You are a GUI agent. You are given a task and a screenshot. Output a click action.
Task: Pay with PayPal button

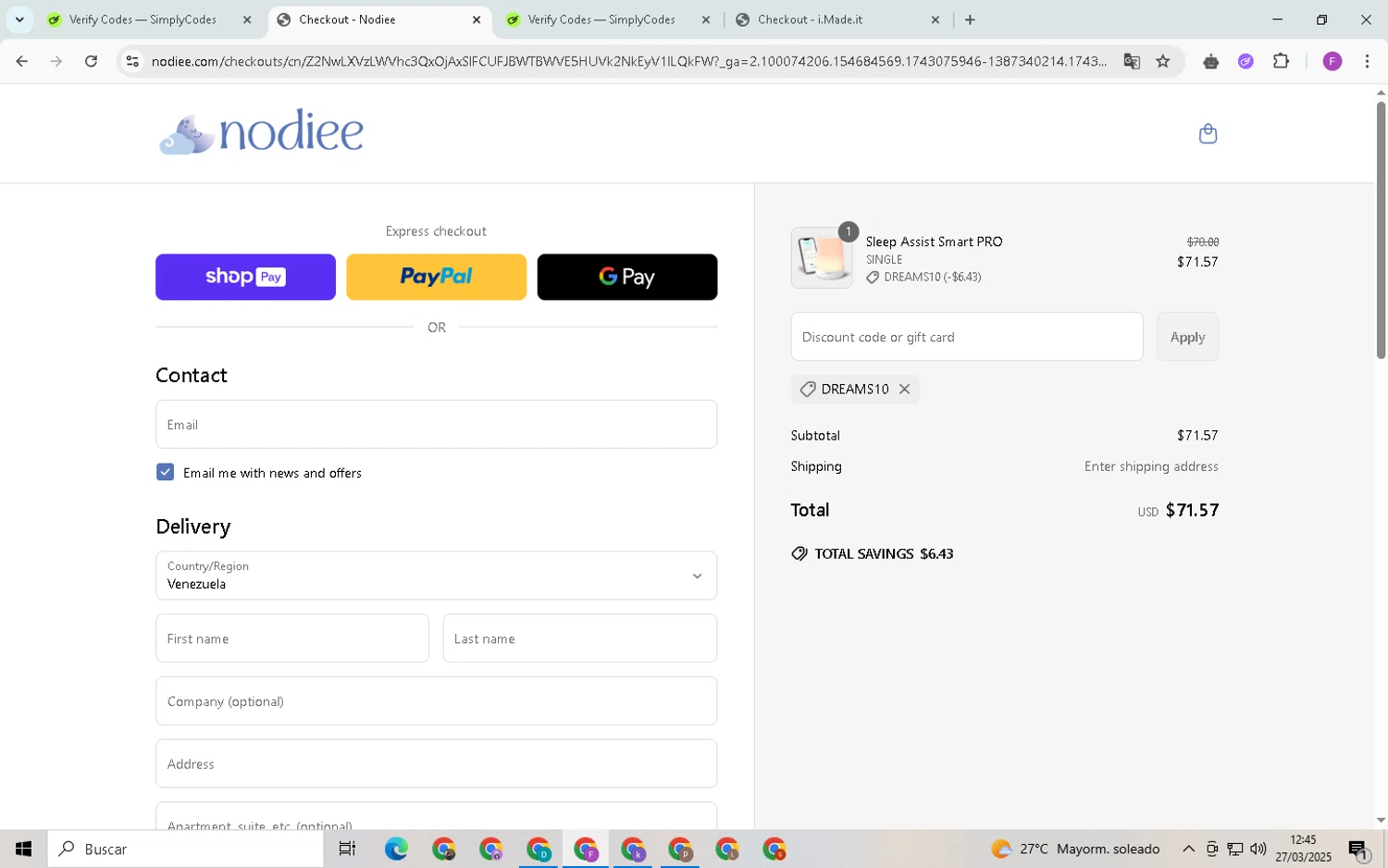click(x=436, y=277)
